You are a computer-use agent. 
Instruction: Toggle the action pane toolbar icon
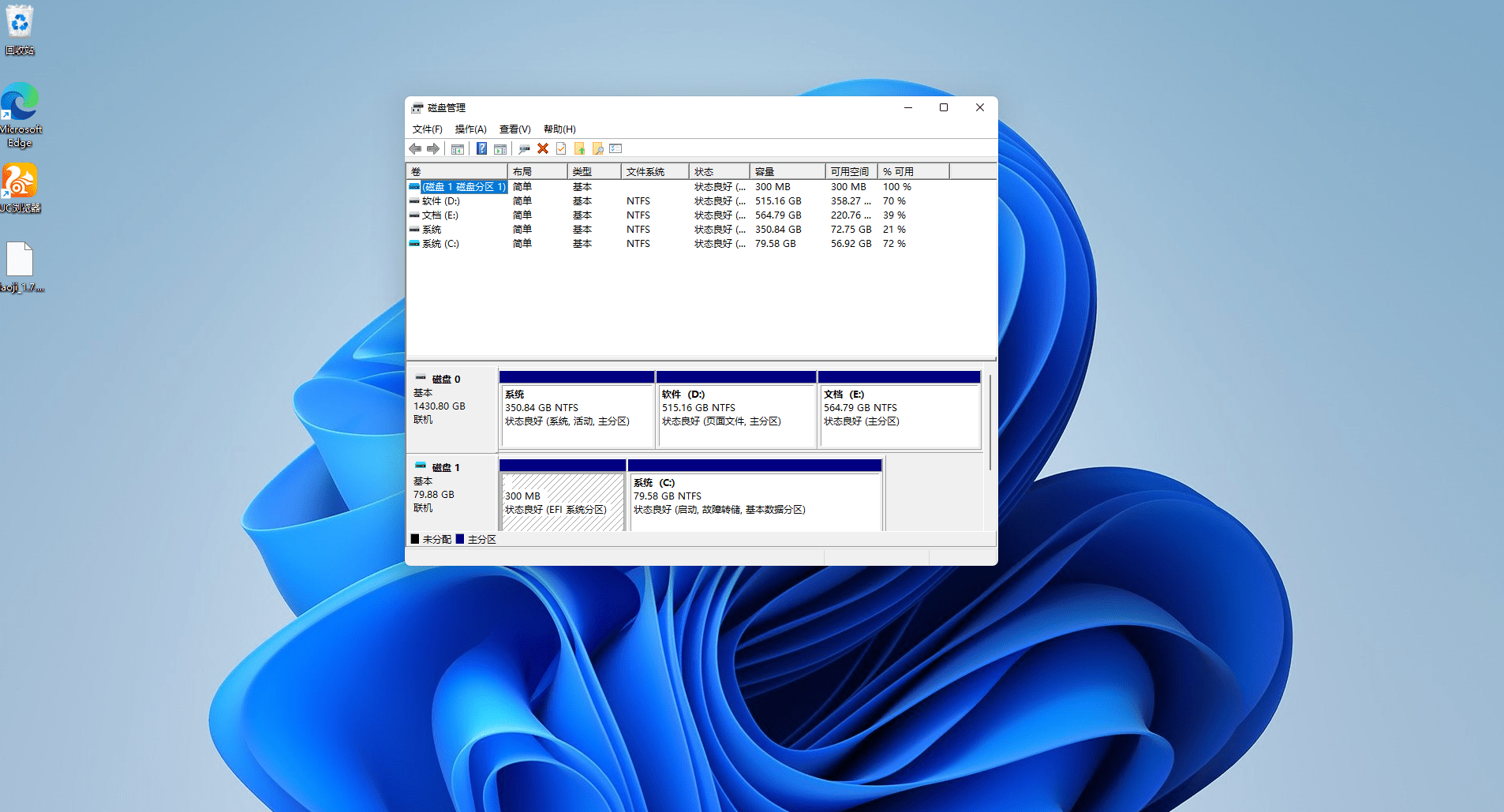click(x=499, y=148)
